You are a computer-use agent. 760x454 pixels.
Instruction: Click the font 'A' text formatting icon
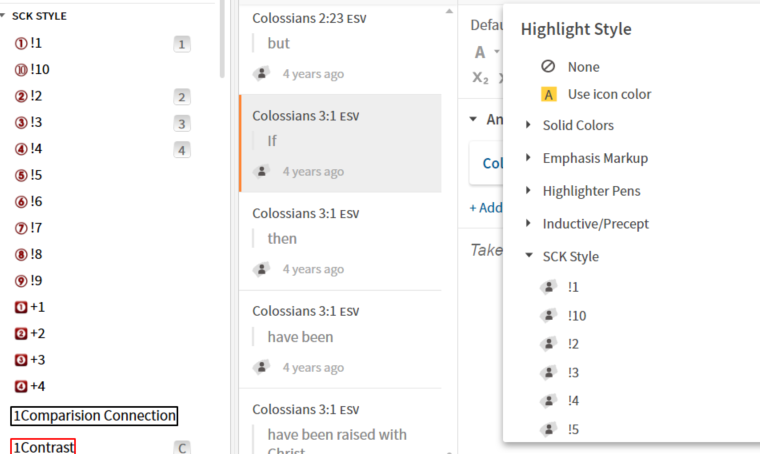[x=480, y=52]
